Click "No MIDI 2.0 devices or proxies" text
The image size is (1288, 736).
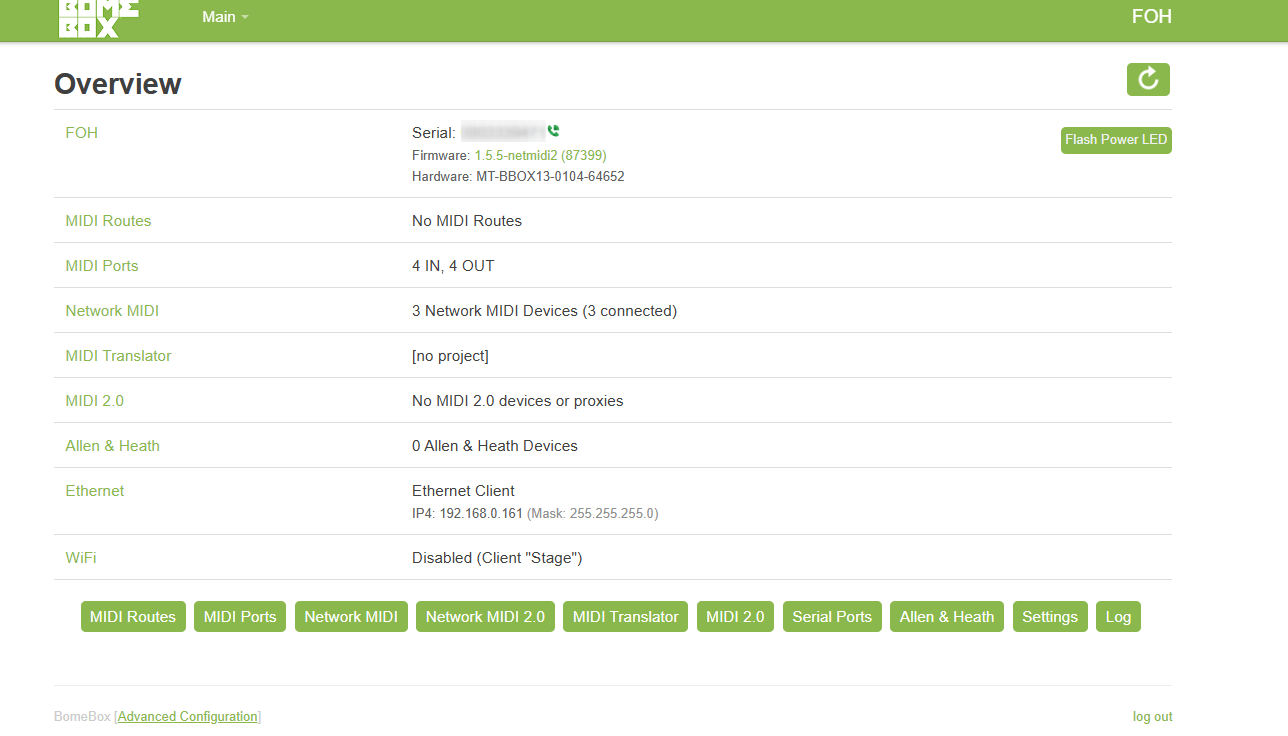click(518, 400)
